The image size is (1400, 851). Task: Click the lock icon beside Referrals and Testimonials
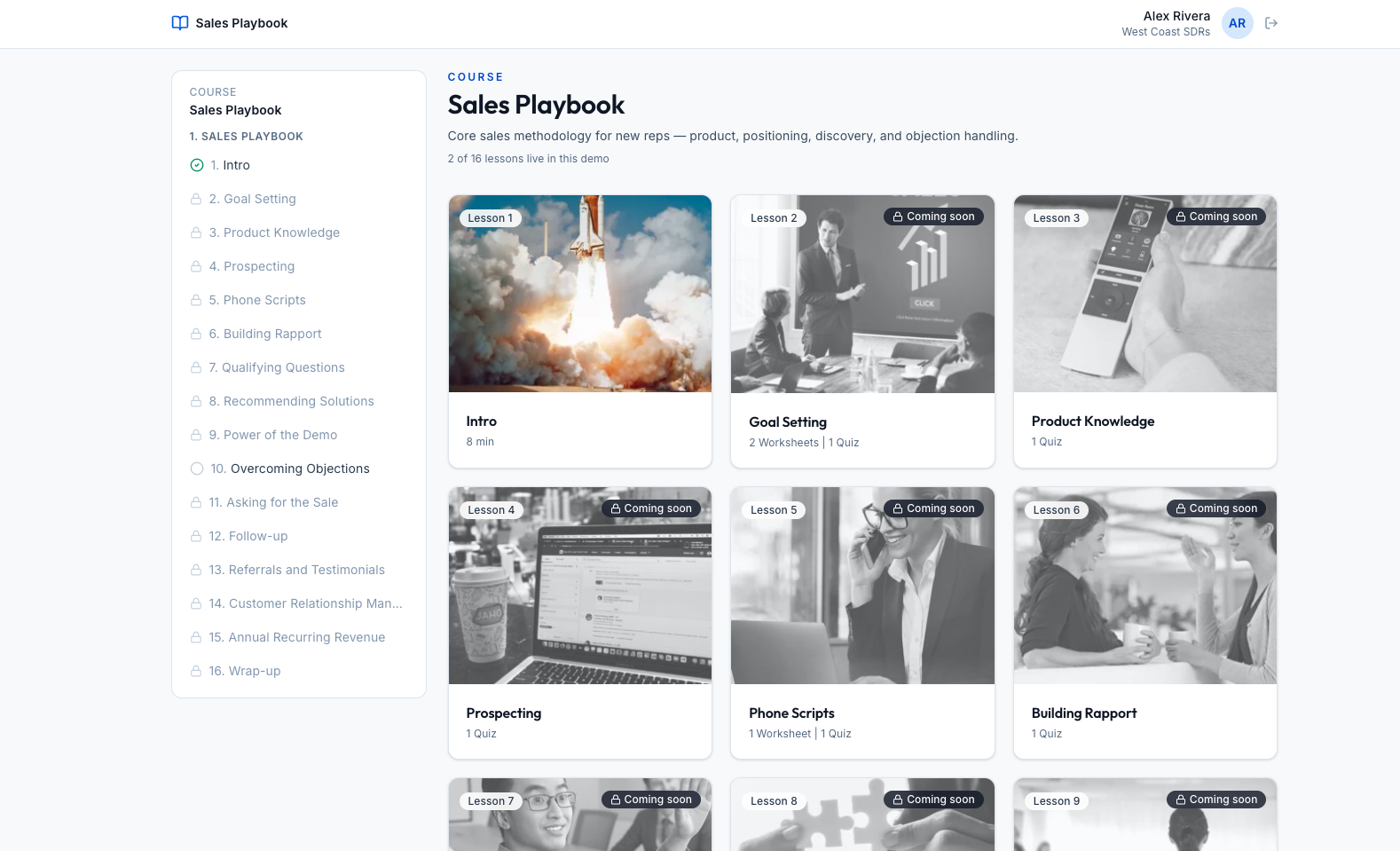196,570
